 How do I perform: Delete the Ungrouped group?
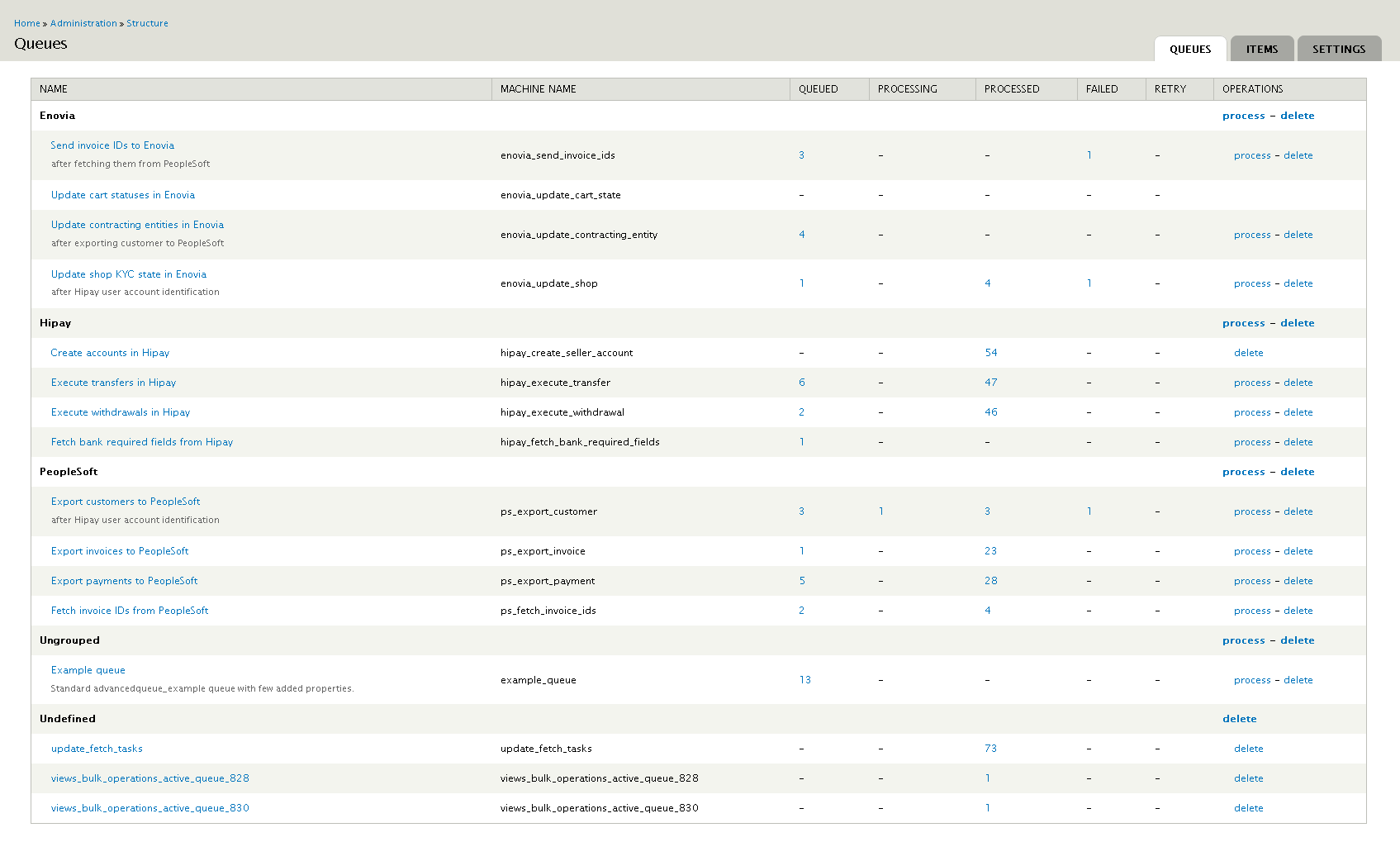point(1298,640)
